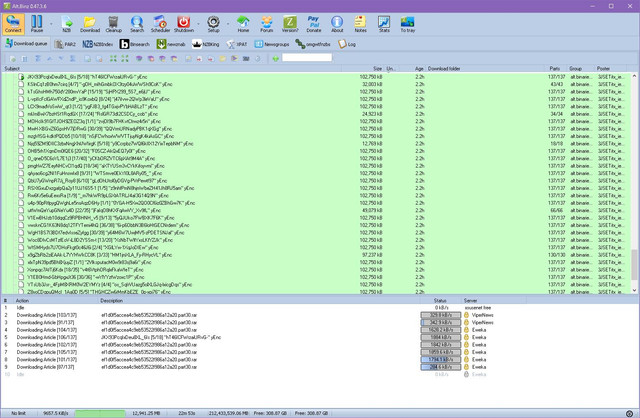
Task: Click the round icon at status bar right end
Action: 629,414
